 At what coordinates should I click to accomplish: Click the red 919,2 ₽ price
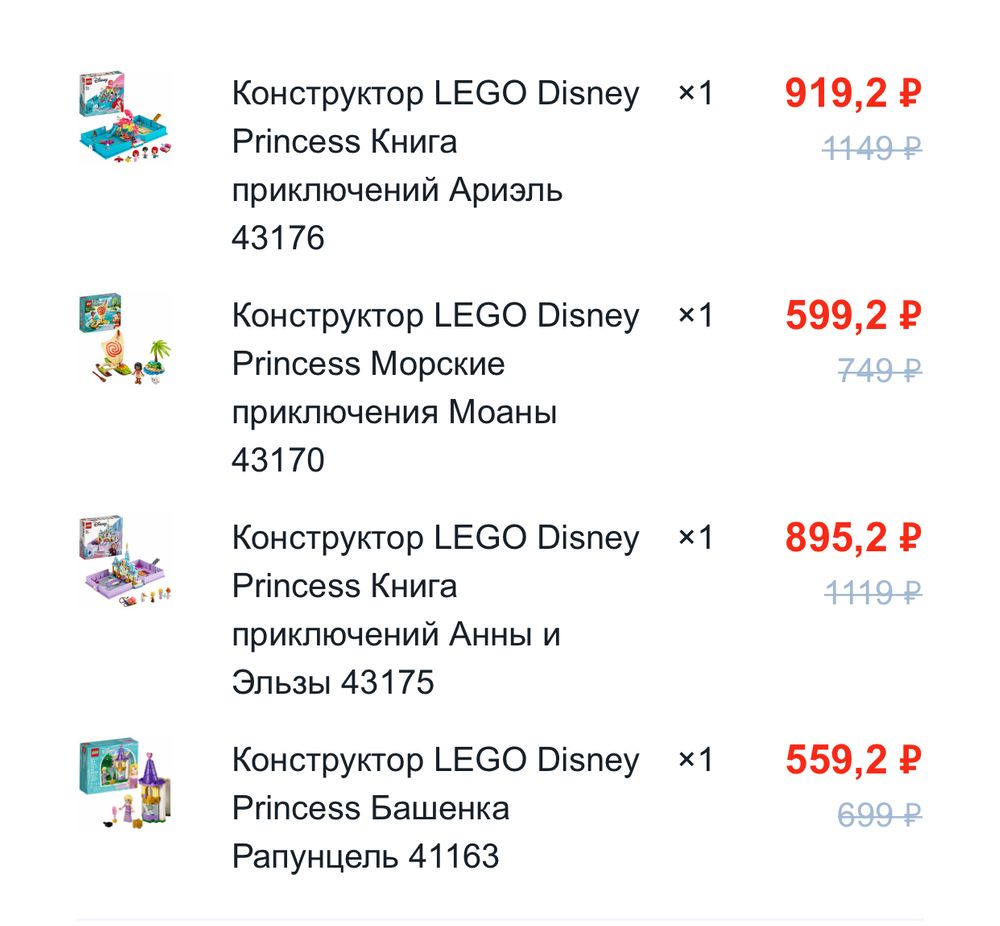852,94
